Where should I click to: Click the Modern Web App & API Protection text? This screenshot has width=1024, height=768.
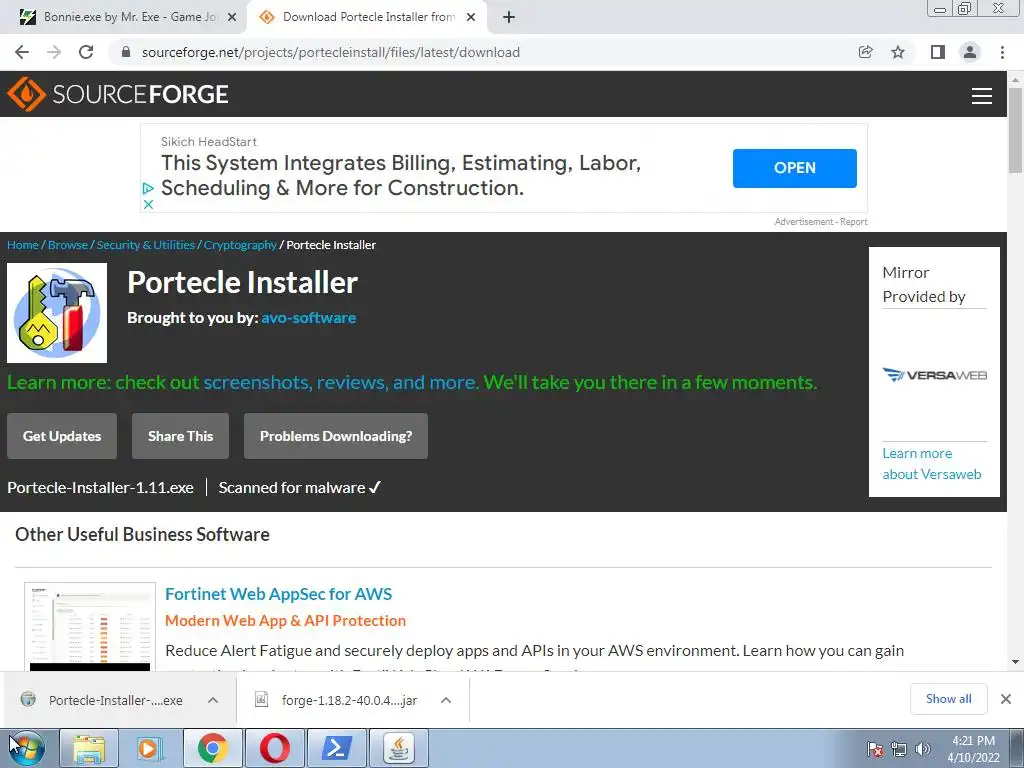tap(285, 620)
